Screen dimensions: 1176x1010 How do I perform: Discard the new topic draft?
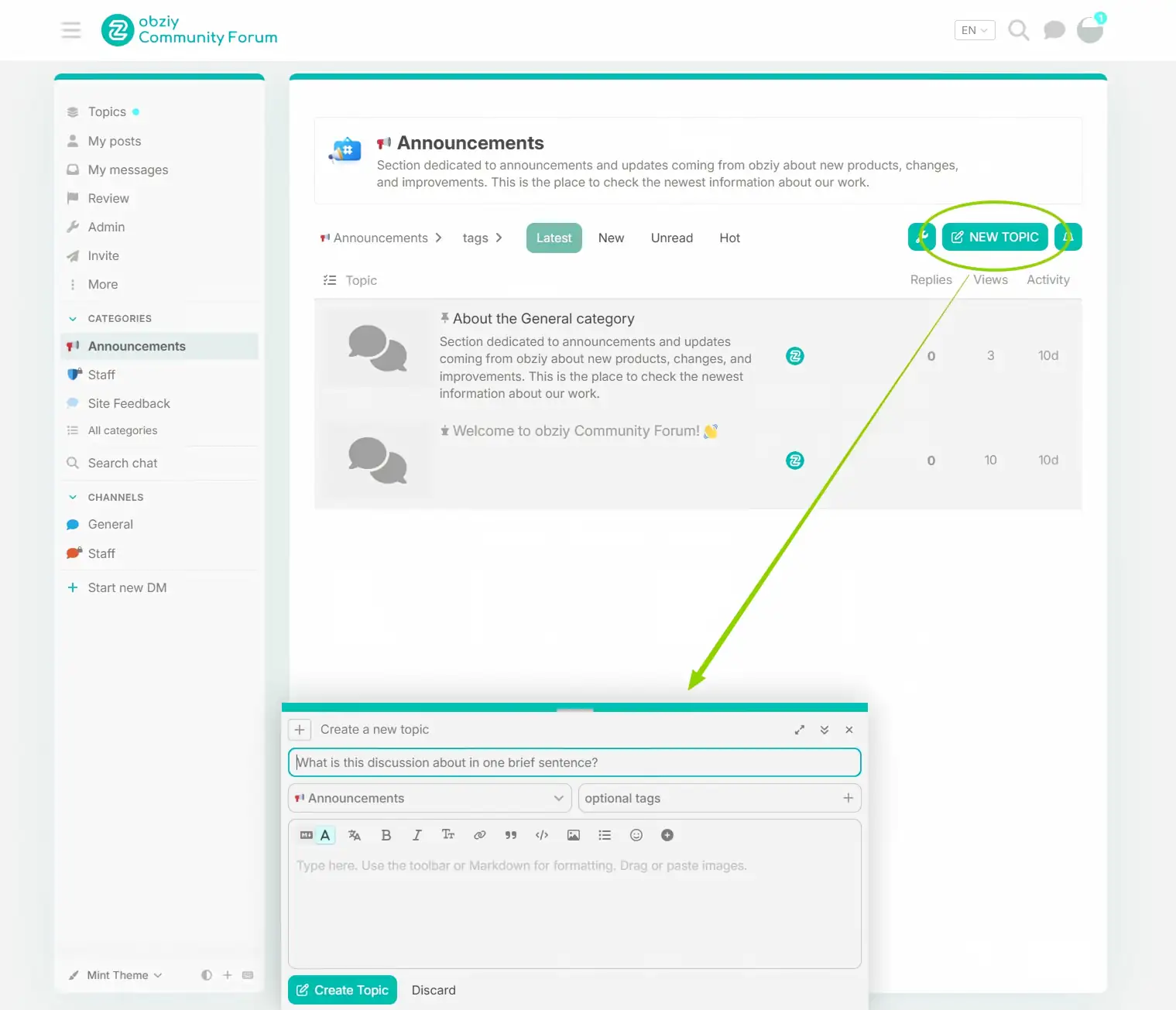[434, 990]
